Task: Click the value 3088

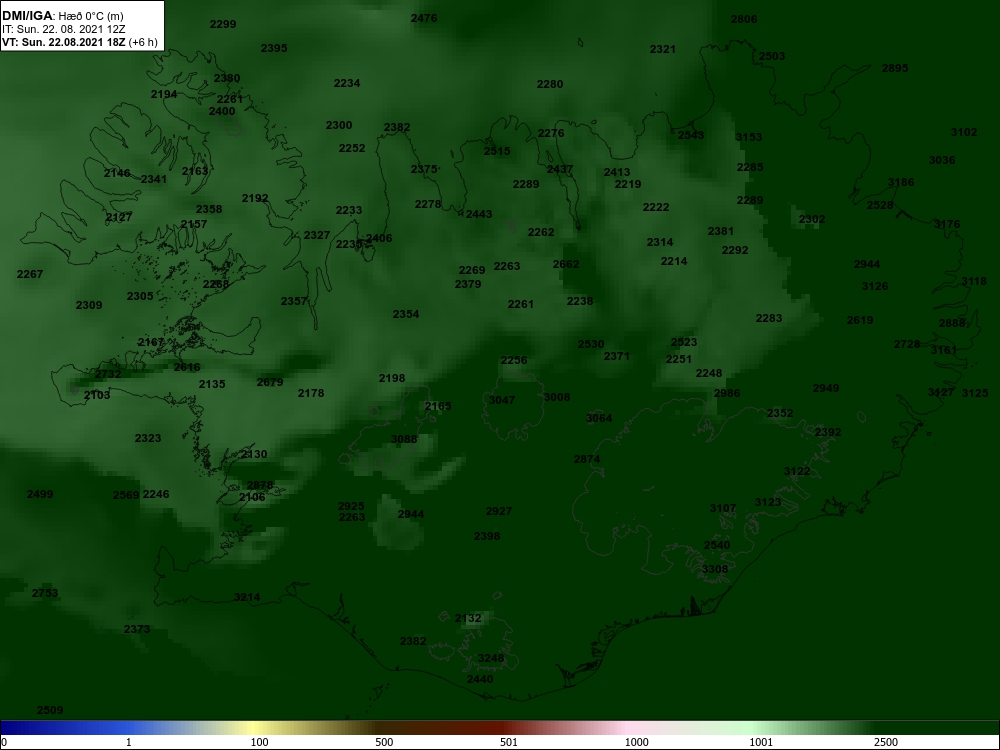Action: pos(404,439)
